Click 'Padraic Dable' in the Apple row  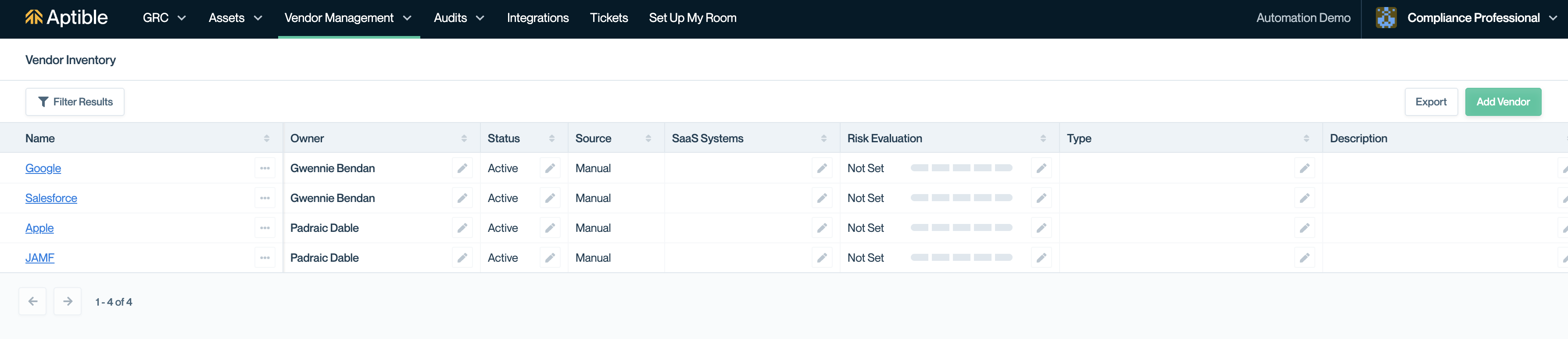(x=324, y=228)
